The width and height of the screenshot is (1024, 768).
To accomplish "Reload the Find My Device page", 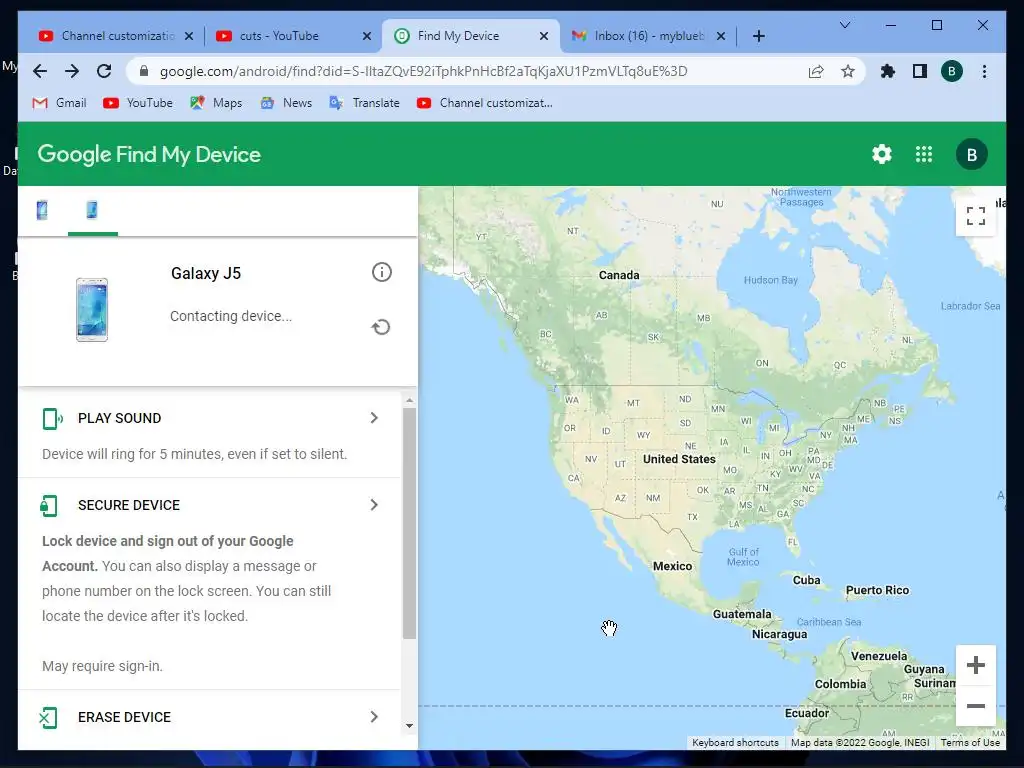I will pyautogui.click(x=104, y=71).
